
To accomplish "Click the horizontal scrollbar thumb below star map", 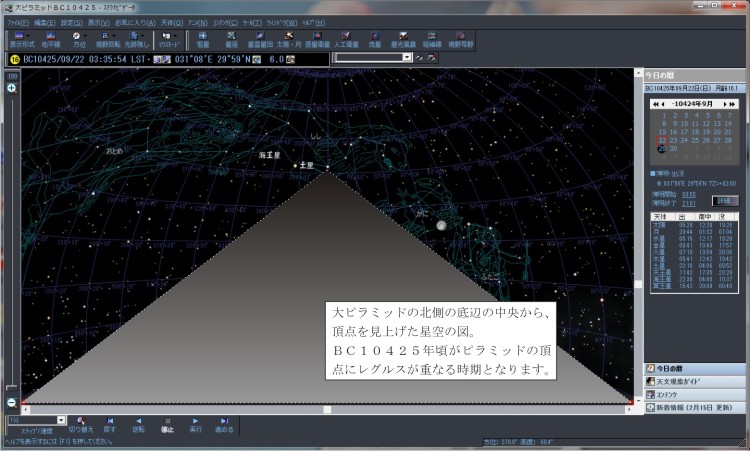I will 326,409.
